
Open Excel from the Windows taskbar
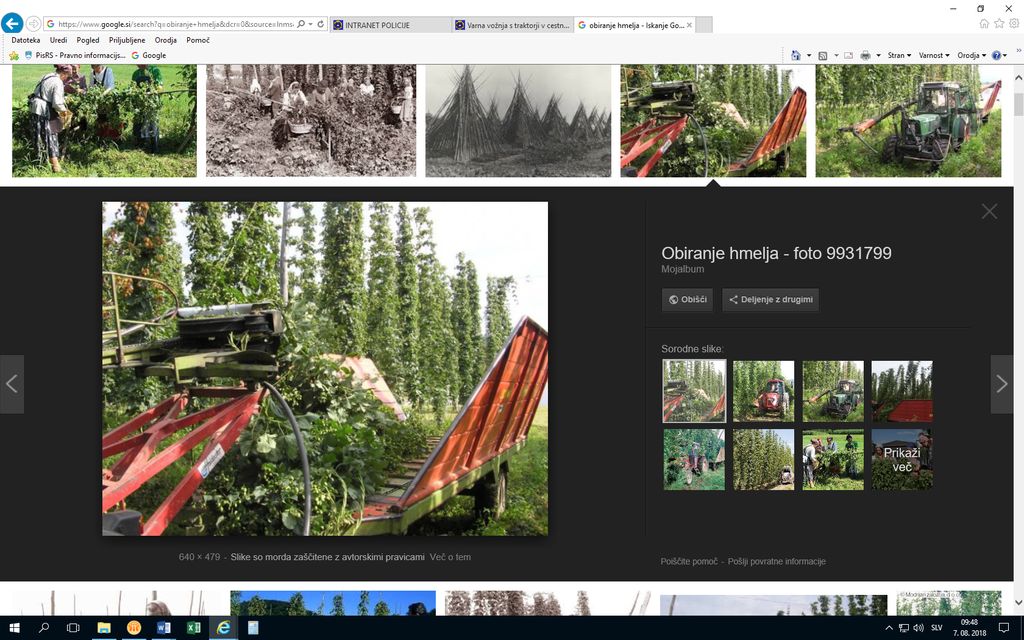194,628
